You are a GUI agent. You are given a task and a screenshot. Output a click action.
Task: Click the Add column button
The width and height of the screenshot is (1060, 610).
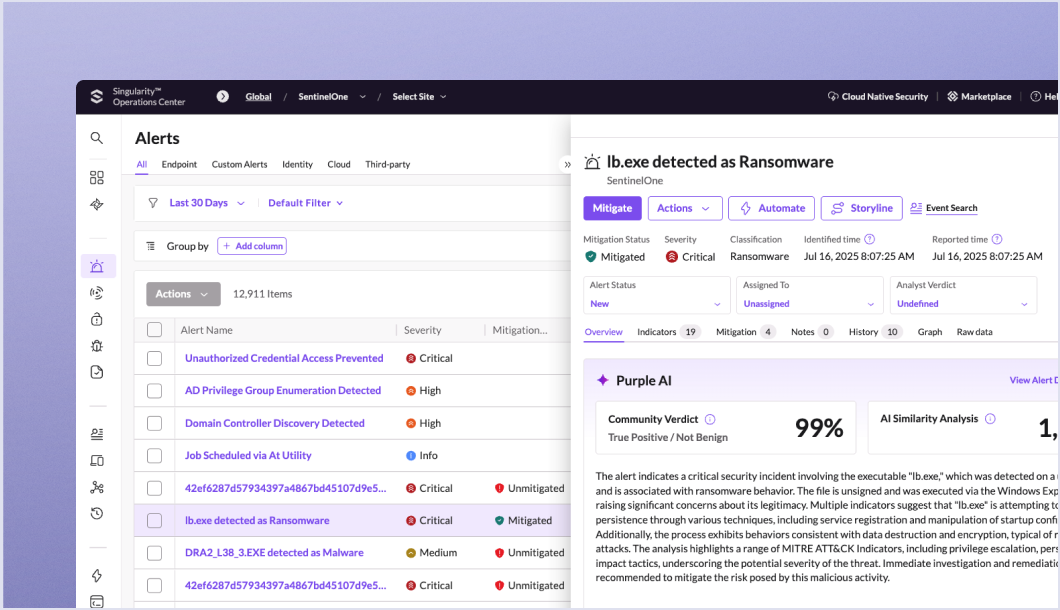pyautogui.click(x=252, y=246)
